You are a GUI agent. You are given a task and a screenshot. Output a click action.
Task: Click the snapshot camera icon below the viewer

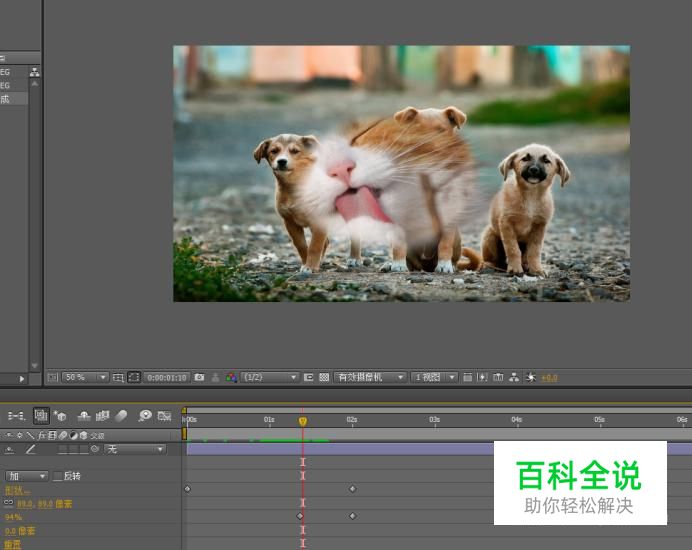[x=200, y=377]
